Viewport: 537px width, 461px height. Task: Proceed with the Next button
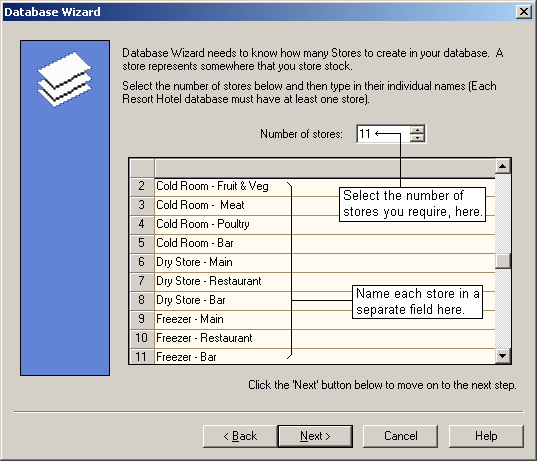315,436
